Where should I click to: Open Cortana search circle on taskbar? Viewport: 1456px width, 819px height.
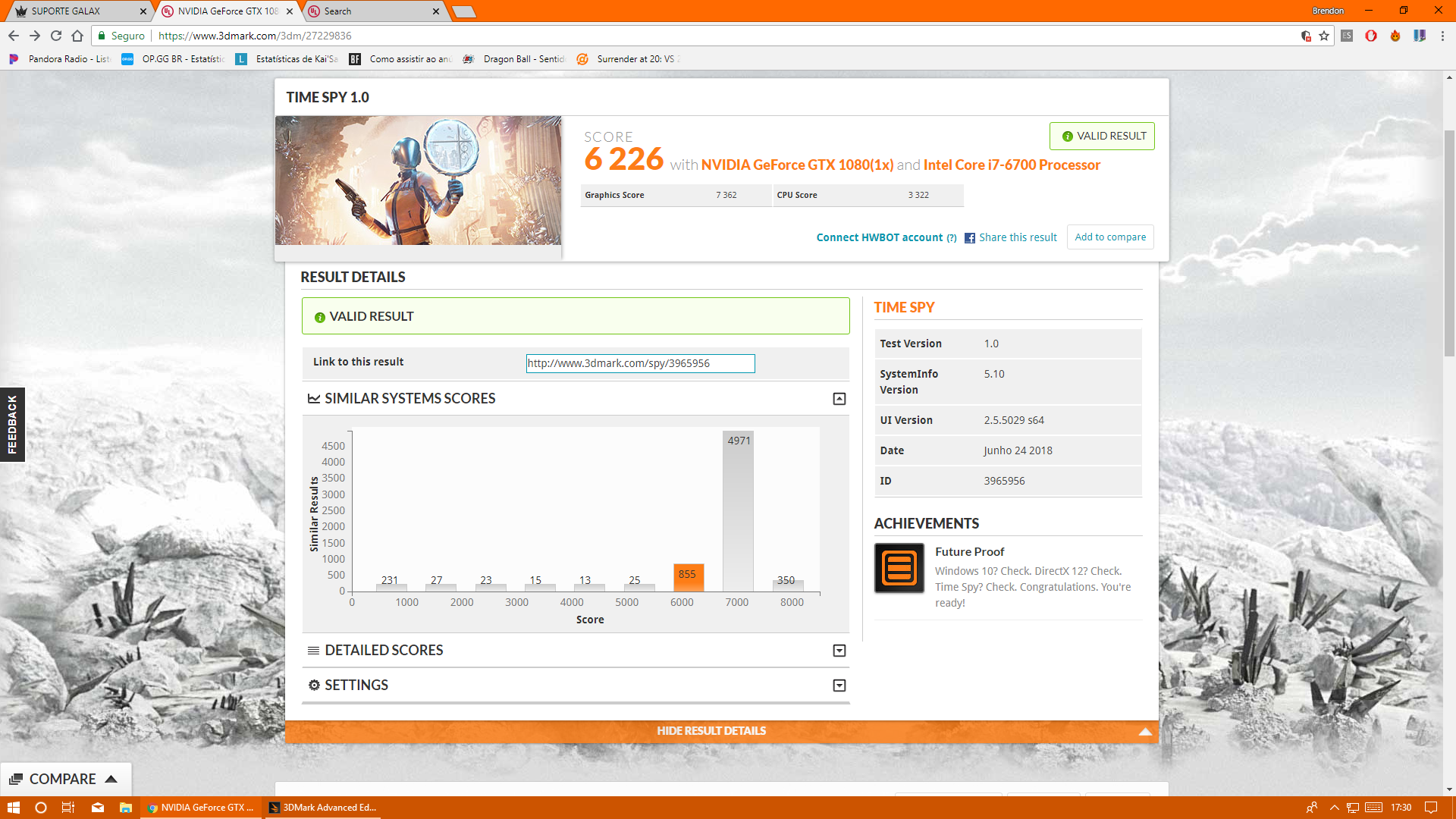41,808
